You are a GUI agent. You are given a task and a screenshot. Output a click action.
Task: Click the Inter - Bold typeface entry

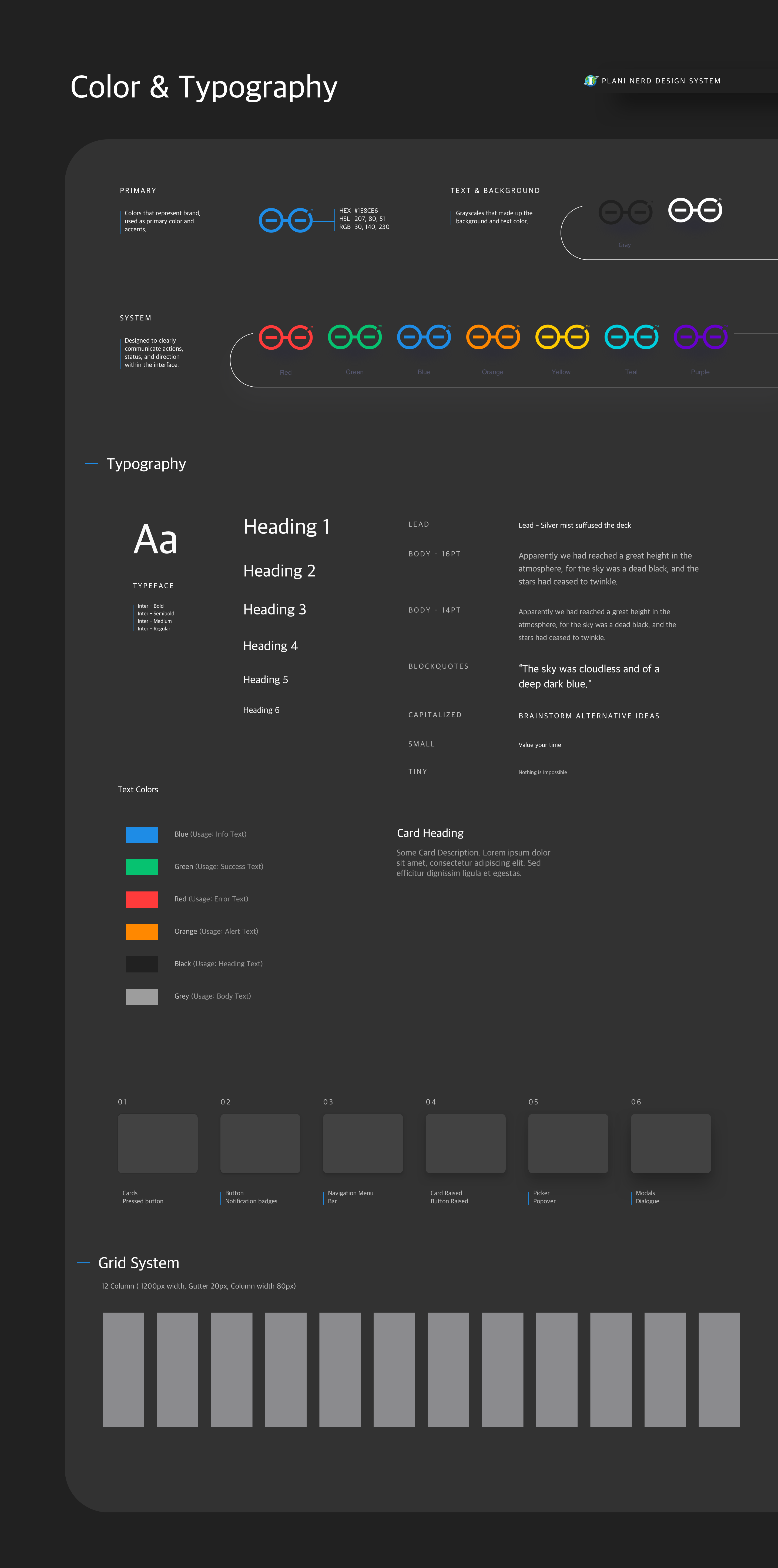pos(150,606)
